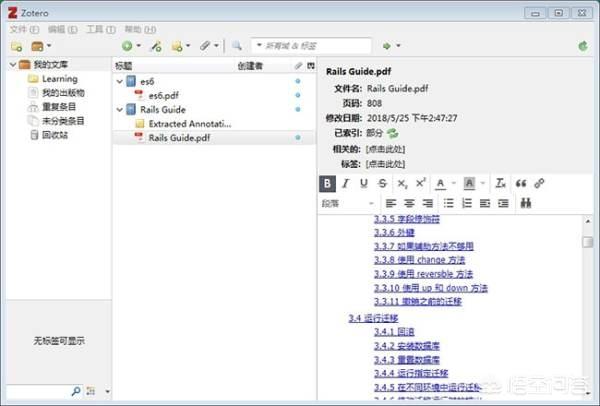Open the New Note dropdown arrow
Screen dimensions: 600x406
click(x=188, y=46)
